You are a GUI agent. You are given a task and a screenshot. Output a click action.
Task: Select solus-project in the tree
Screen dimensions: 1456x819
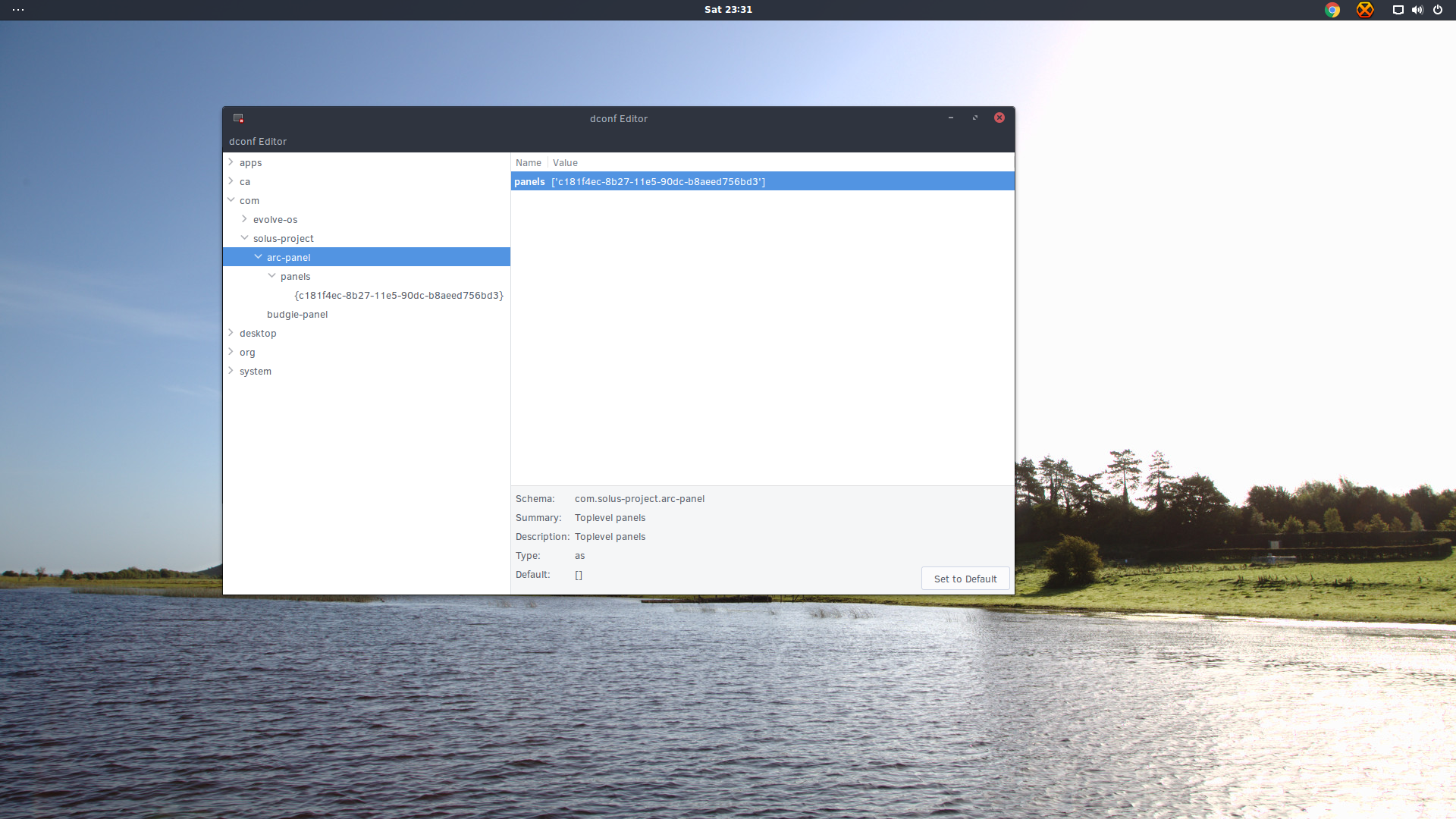click(283, 239)
